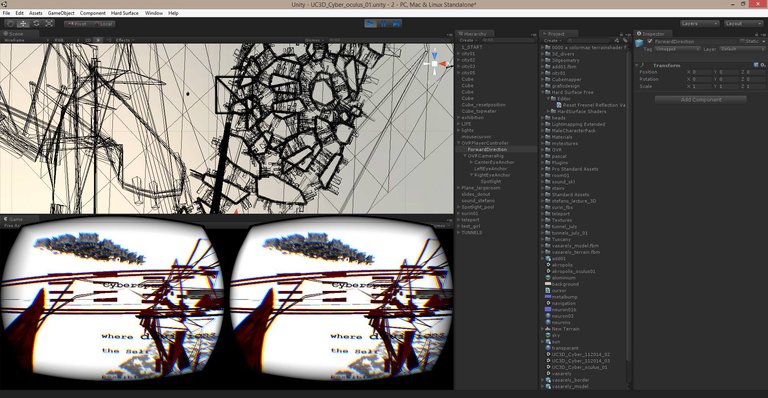
Task: Click the akropolis scene asset icon
Action: click(x=548, y=265)
